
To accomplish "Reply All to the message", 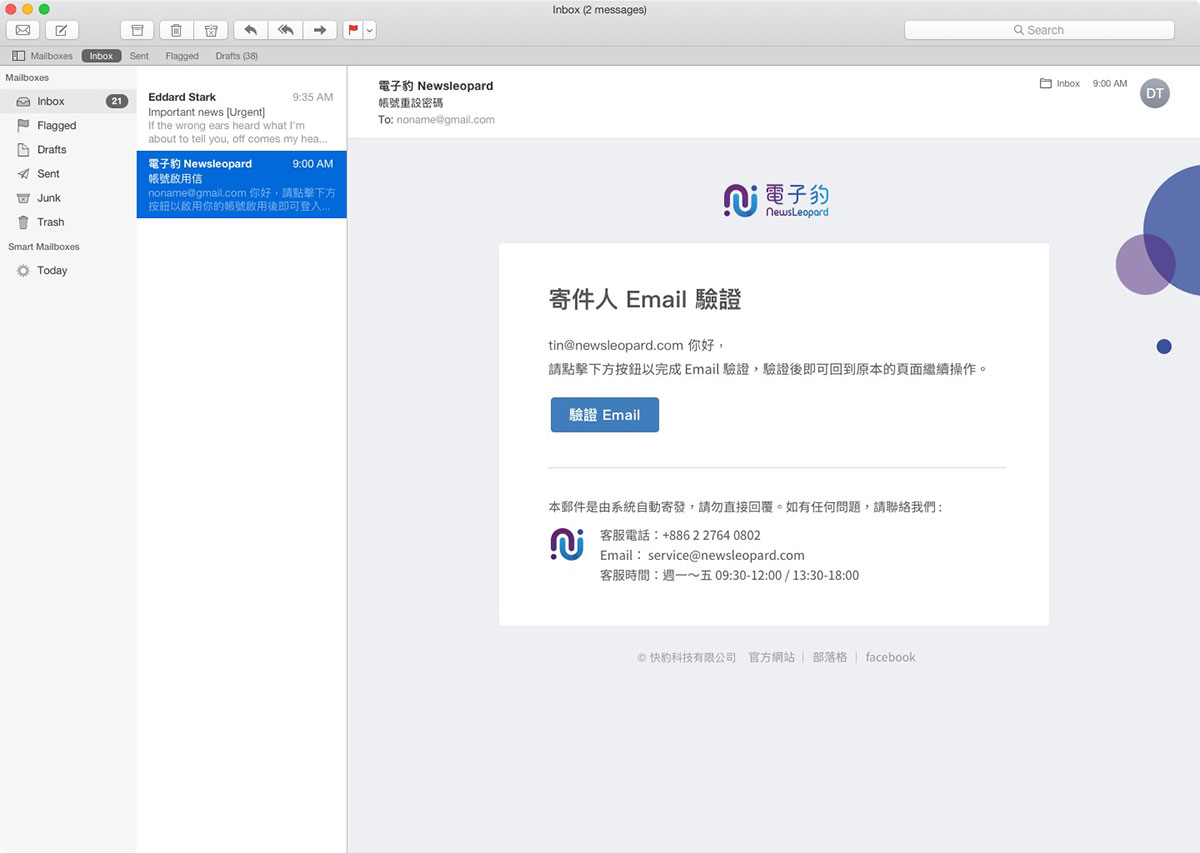I will coord(285,30).
